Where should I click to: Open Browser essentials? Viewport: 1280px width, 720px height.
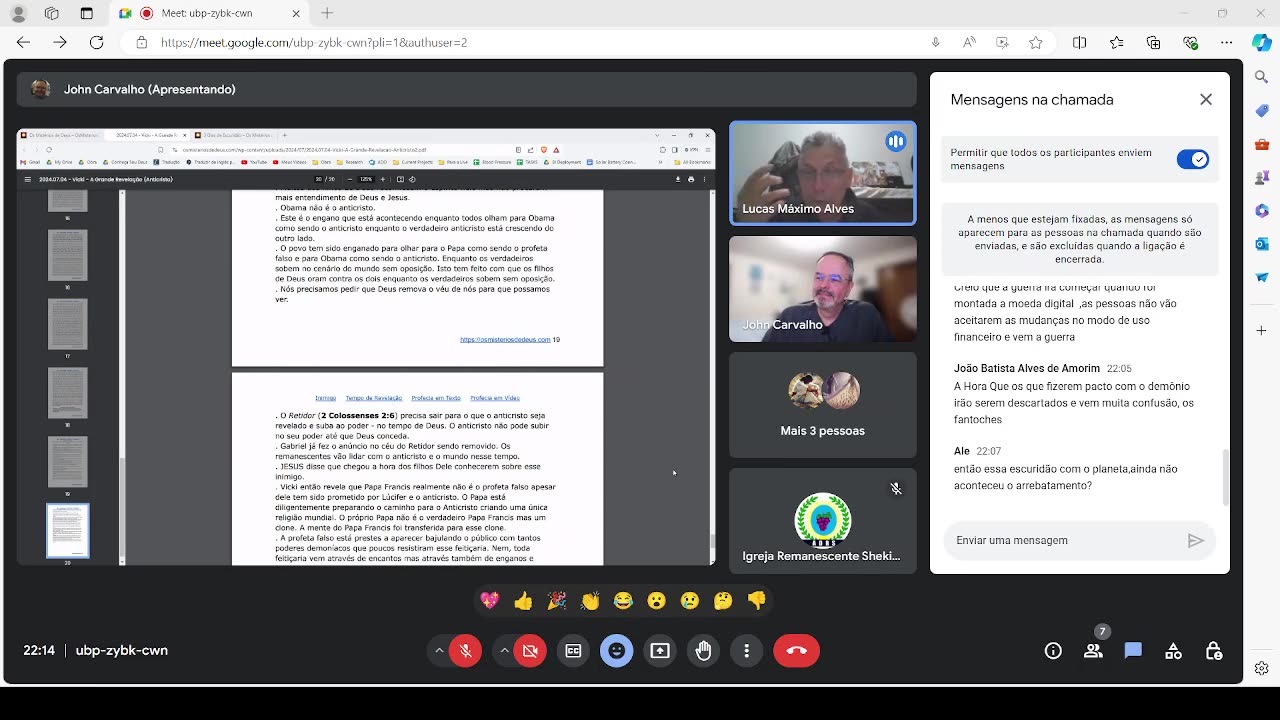pos(1190,42)
